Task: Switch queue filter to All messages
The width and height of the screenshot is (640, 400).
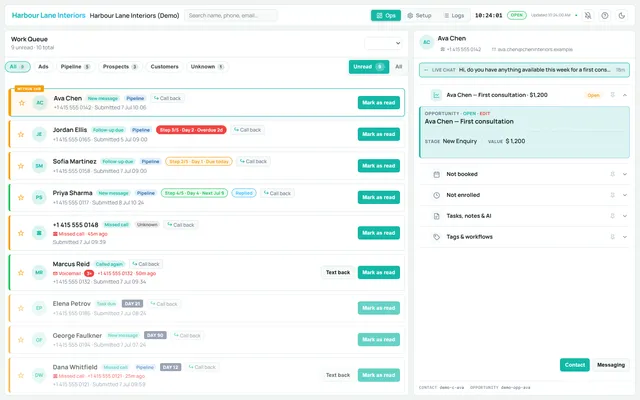Action: pos(398,67)
